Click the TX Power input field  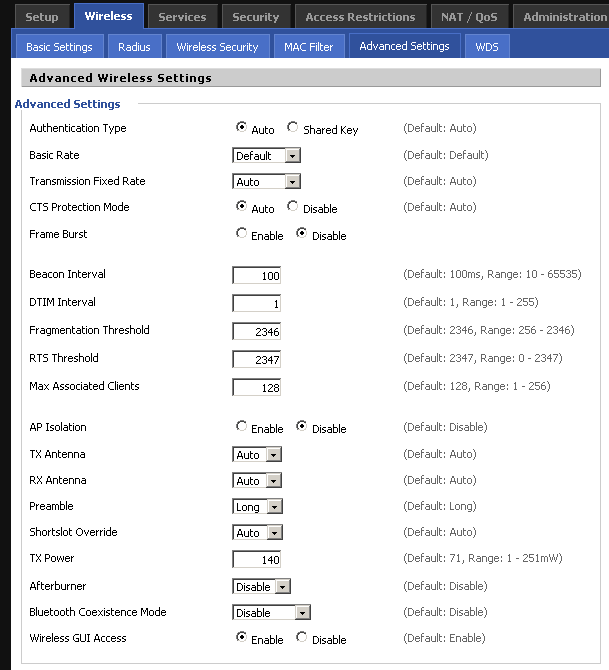point(256,559)
